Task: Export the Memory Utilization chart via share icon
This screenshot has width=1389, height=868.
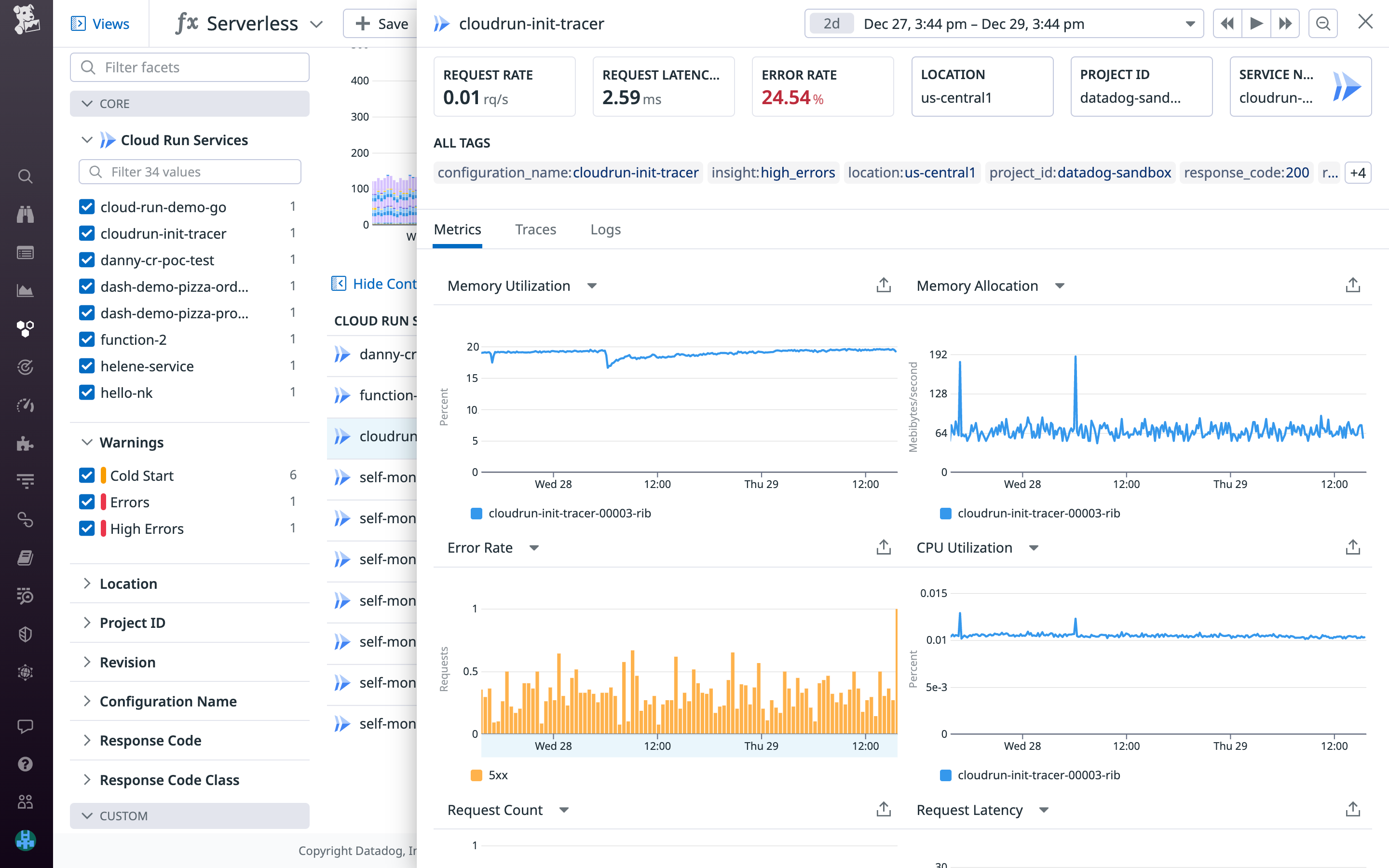Action: 883,284
